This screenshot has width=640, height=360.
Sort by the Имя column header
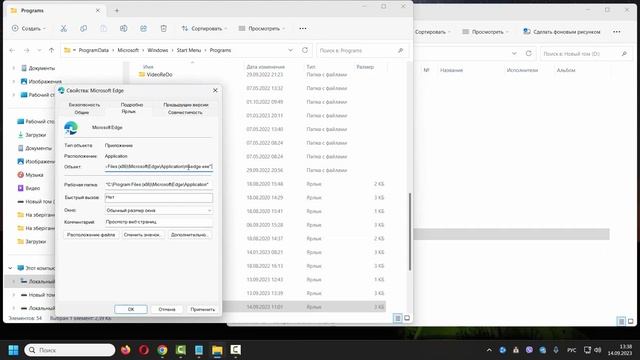click(148, 67)
